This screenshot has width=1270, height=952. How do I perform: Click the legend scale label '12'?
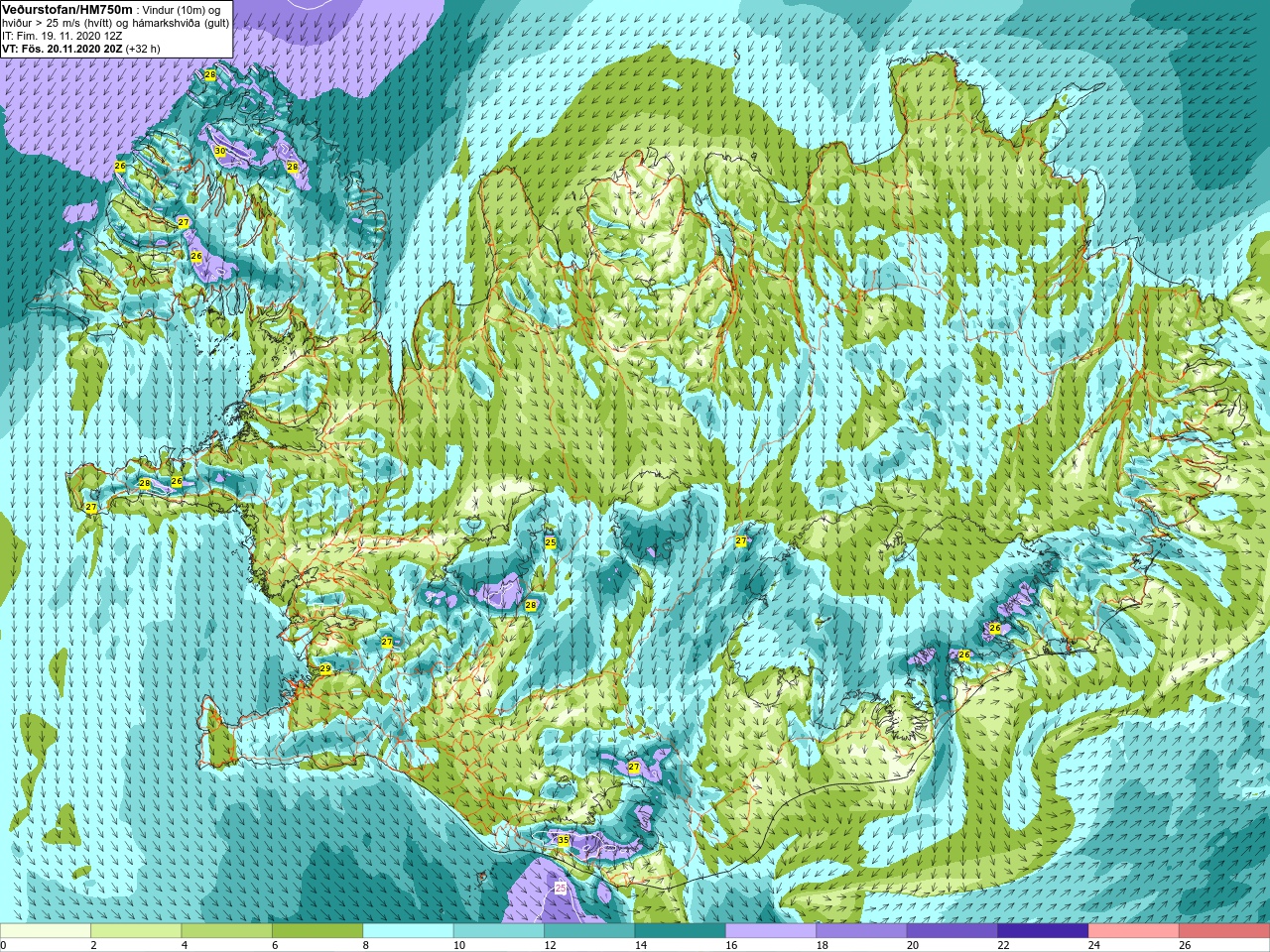[x=550, y=945]
